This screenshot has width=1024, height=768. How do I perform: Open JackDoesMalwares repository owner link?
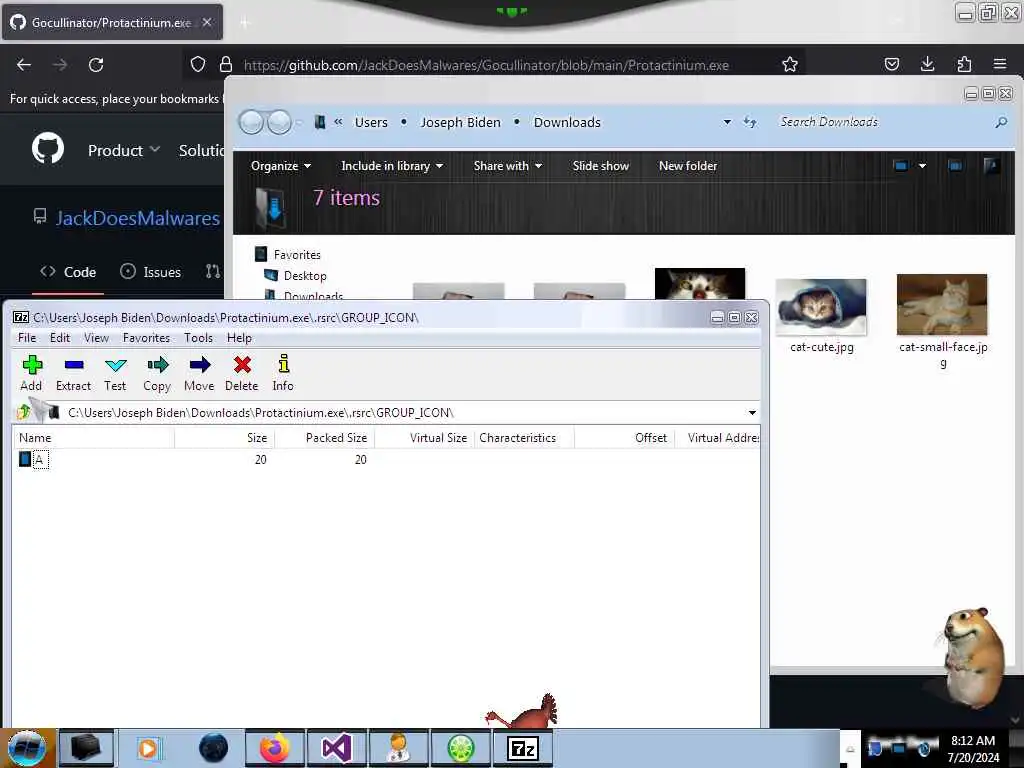click(137, 218)
